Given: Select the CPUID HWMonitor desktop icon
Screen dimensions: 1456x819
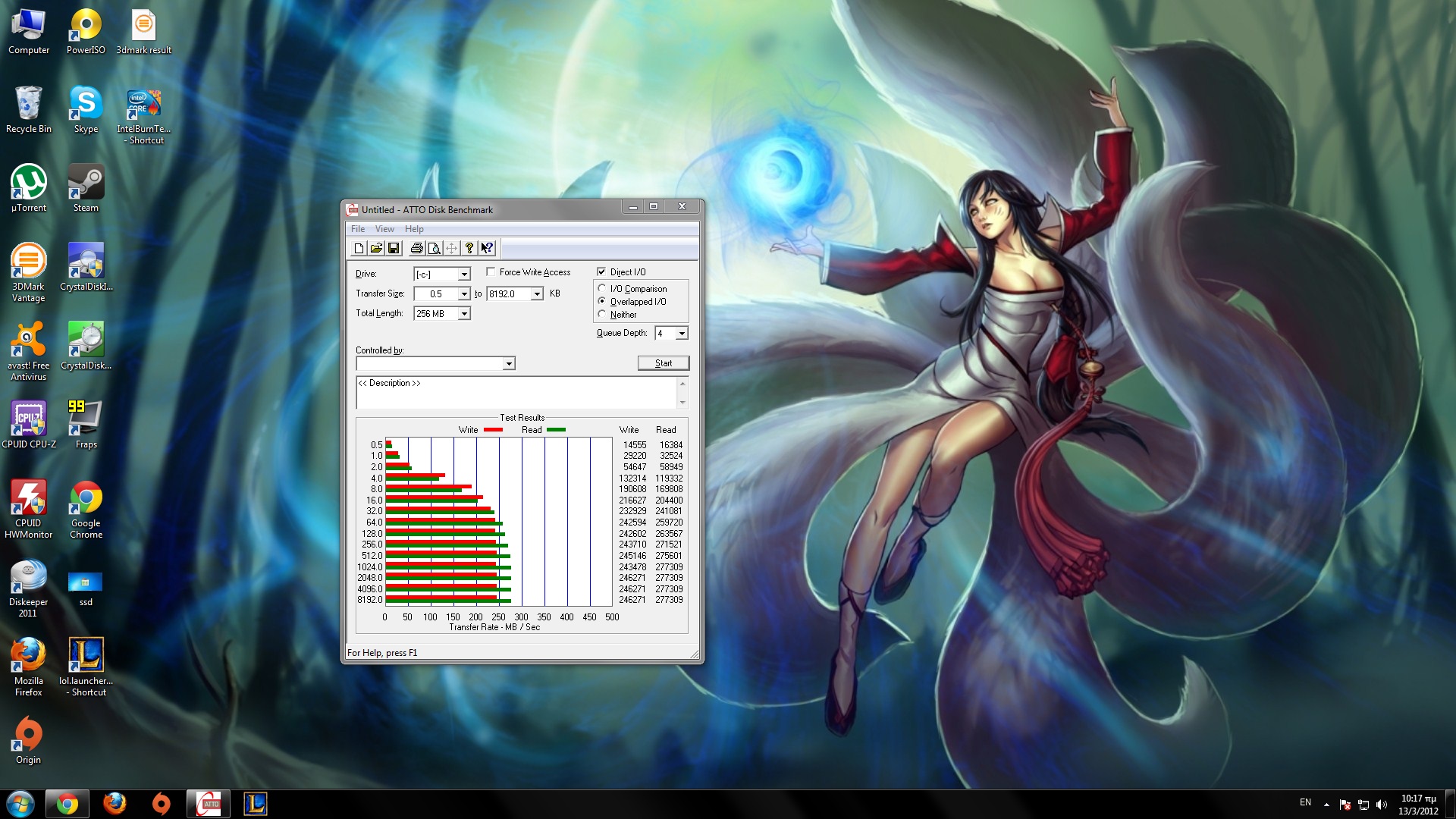Looking at the screenshot, I should (x=29, y=509).
